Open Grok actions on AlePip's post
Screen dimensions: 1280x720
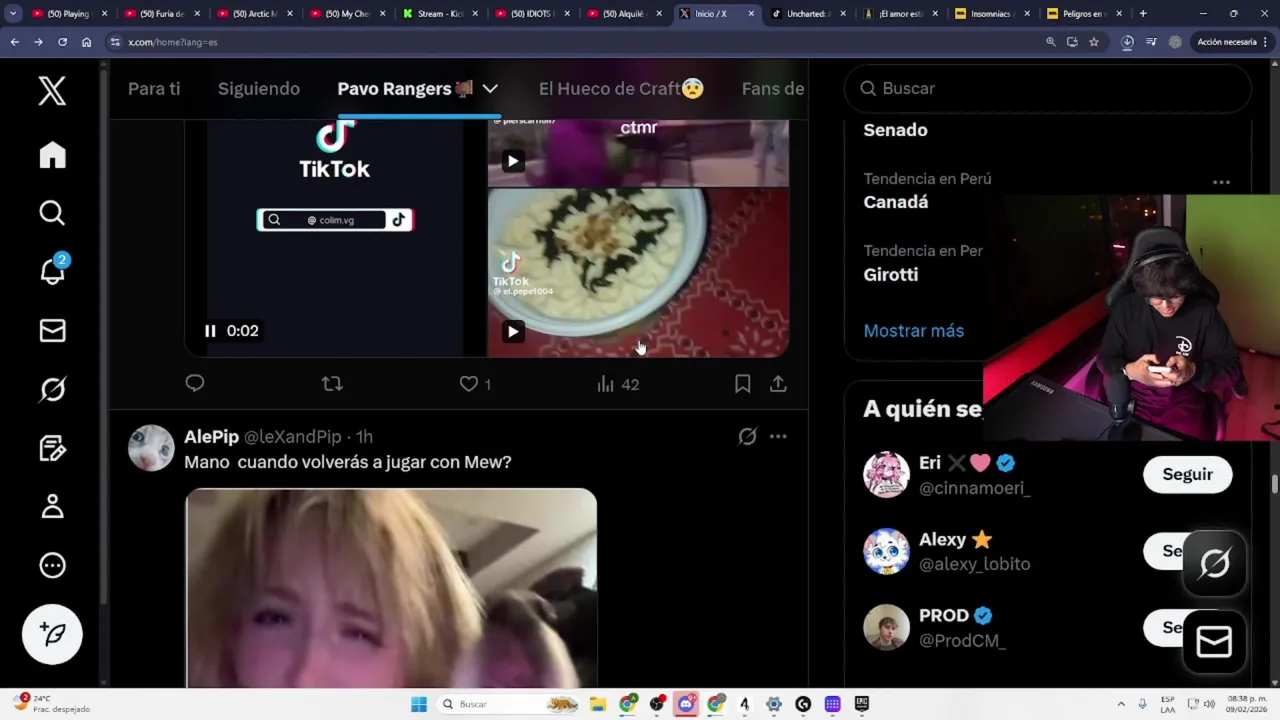(747, 436)
